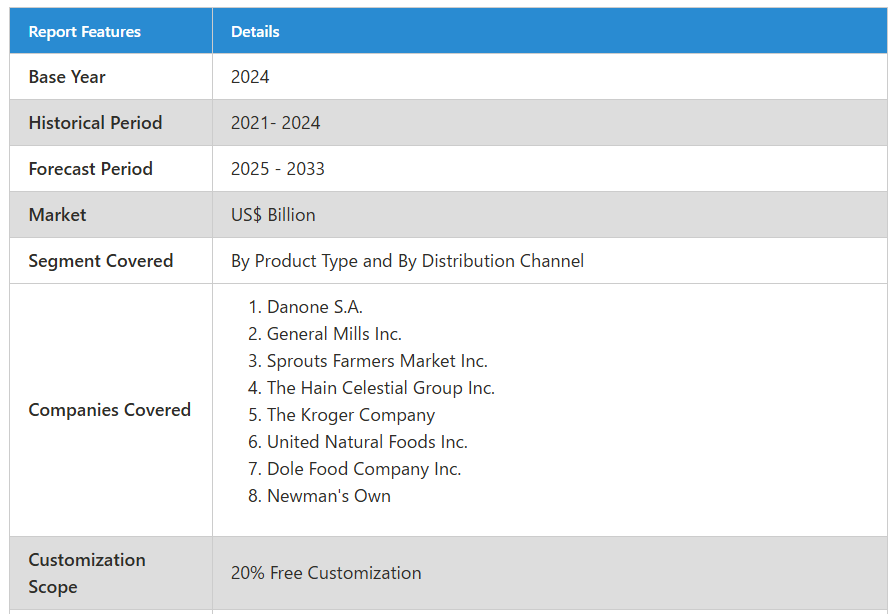The height and width of the screenshot is (614, 890).
Task: Click 'Danone S.A.' in the companies list
Action: 314,307
